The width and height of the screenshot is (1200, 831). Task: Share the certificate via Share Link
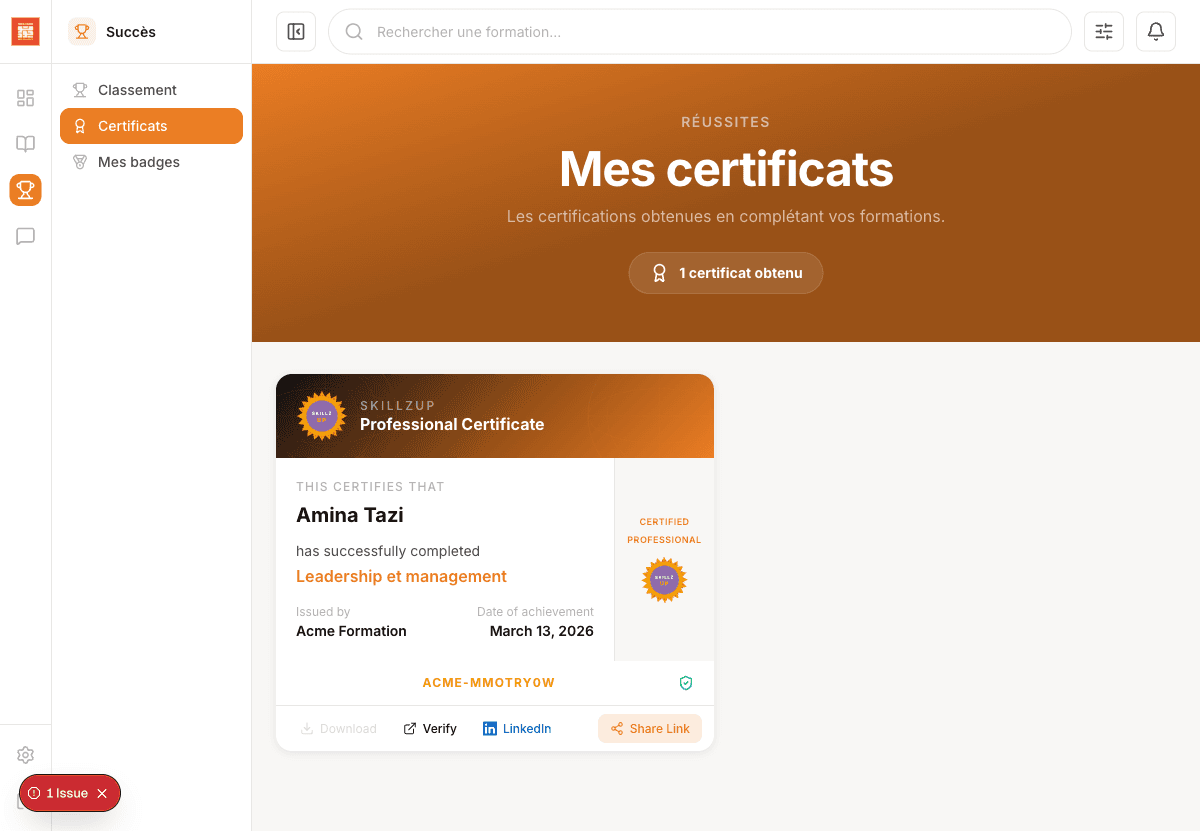[650, 728]
